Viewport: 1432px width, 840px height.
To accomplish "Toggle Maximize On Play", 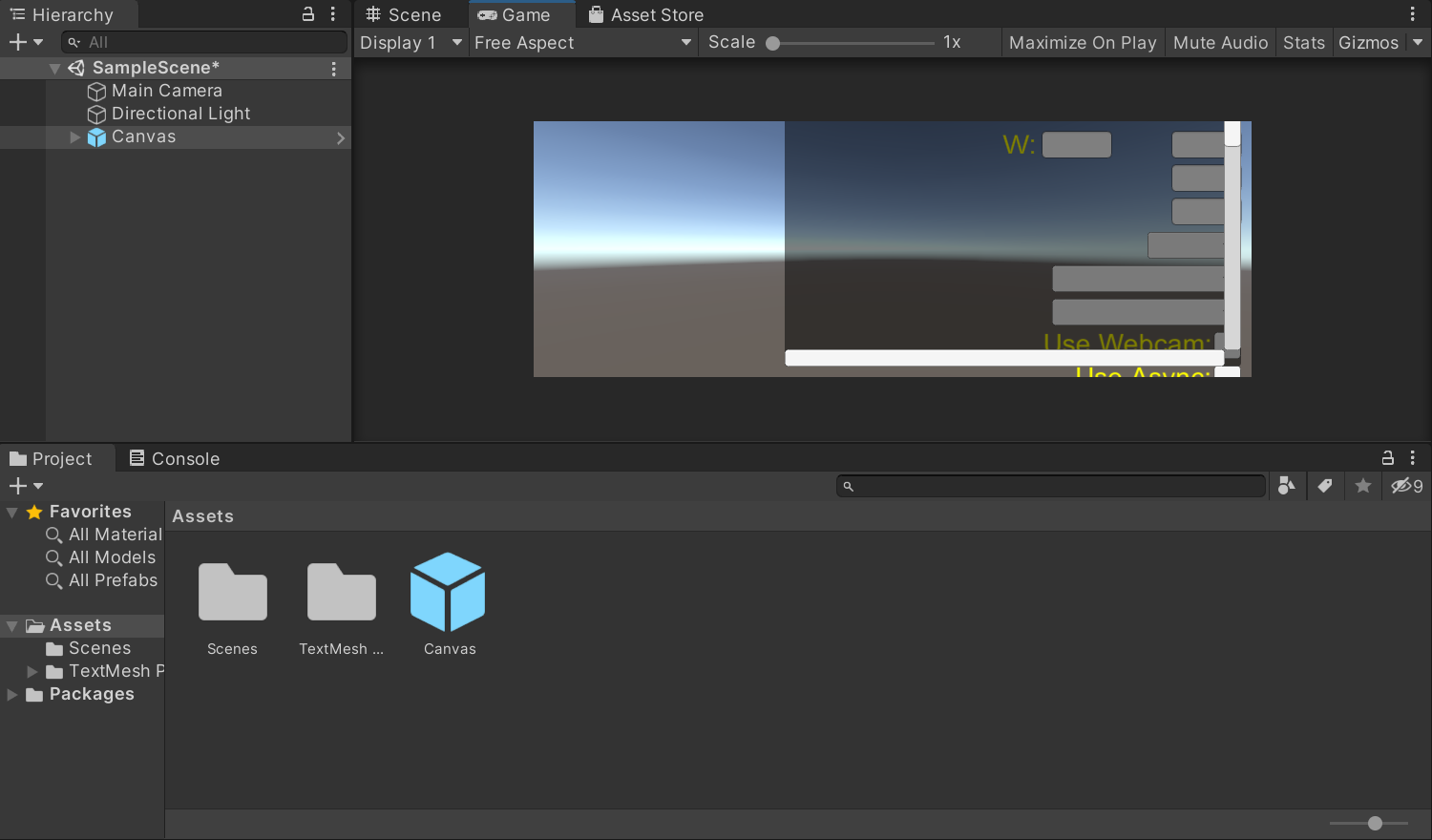I will pos(1082,43).
